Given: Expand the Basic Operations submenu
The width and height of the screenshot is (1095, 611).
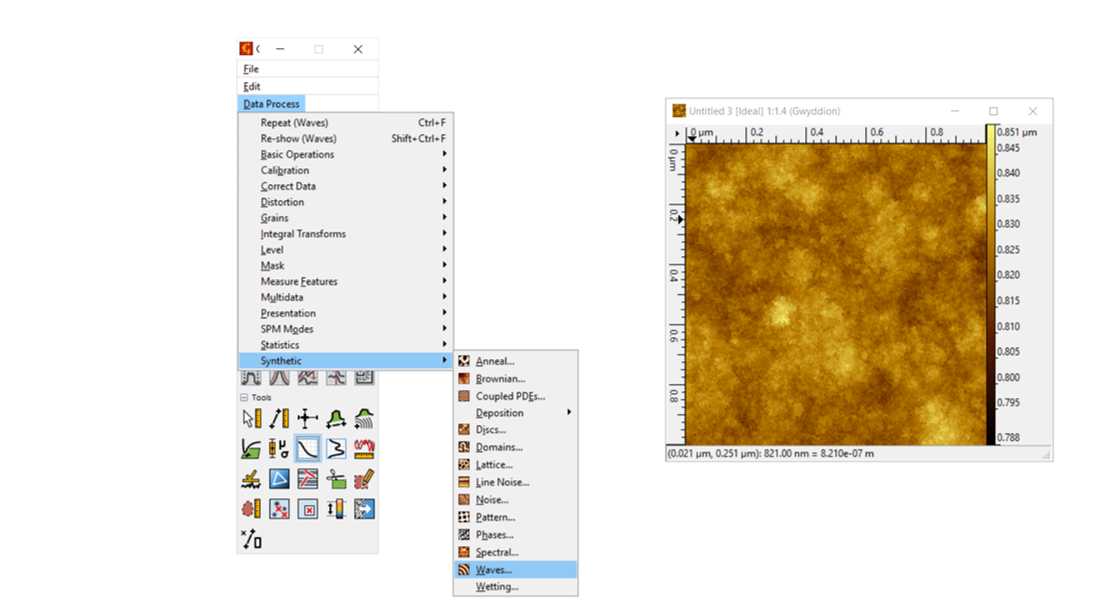Looking at the screenshot, I should pos(297,154).
